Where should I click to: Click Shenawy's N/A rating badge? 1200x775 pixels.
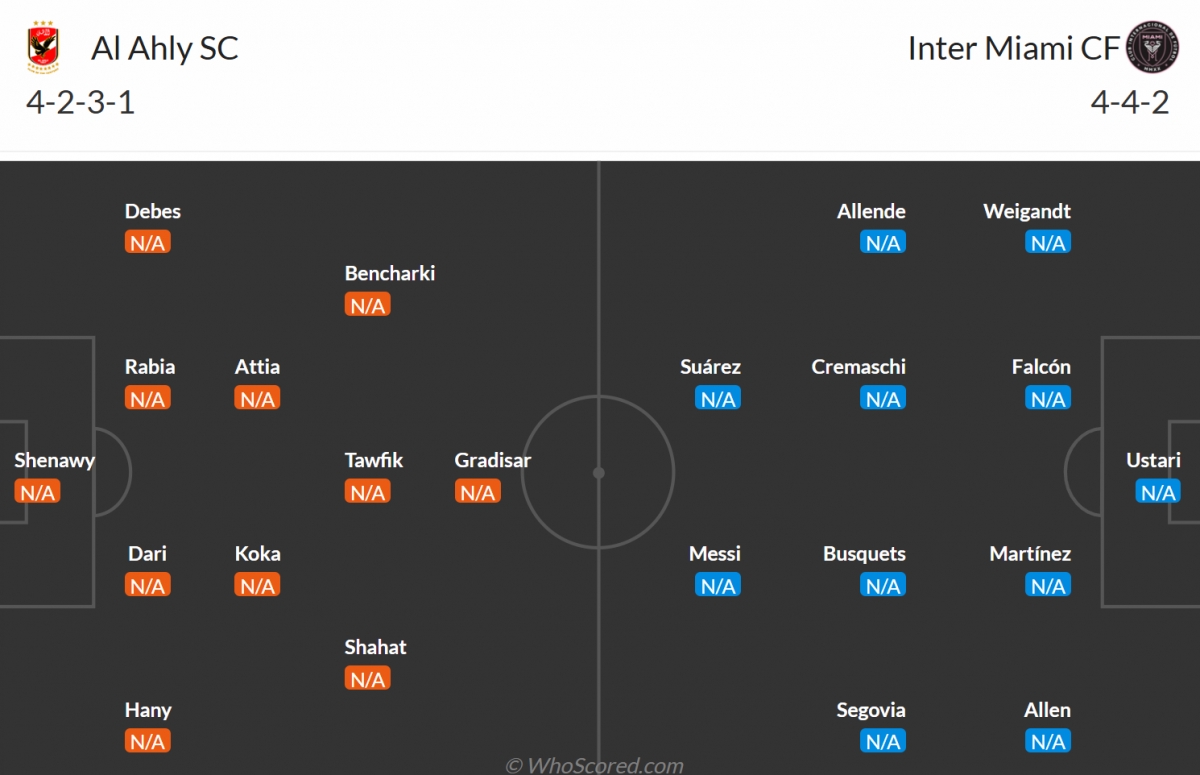click(37, 492)
